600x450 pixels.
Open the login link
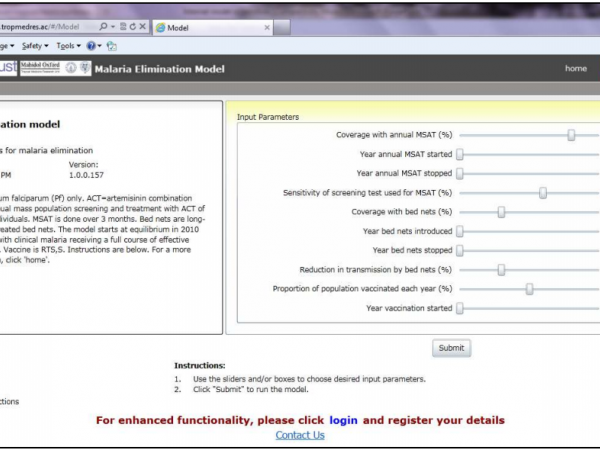[343, 420]
